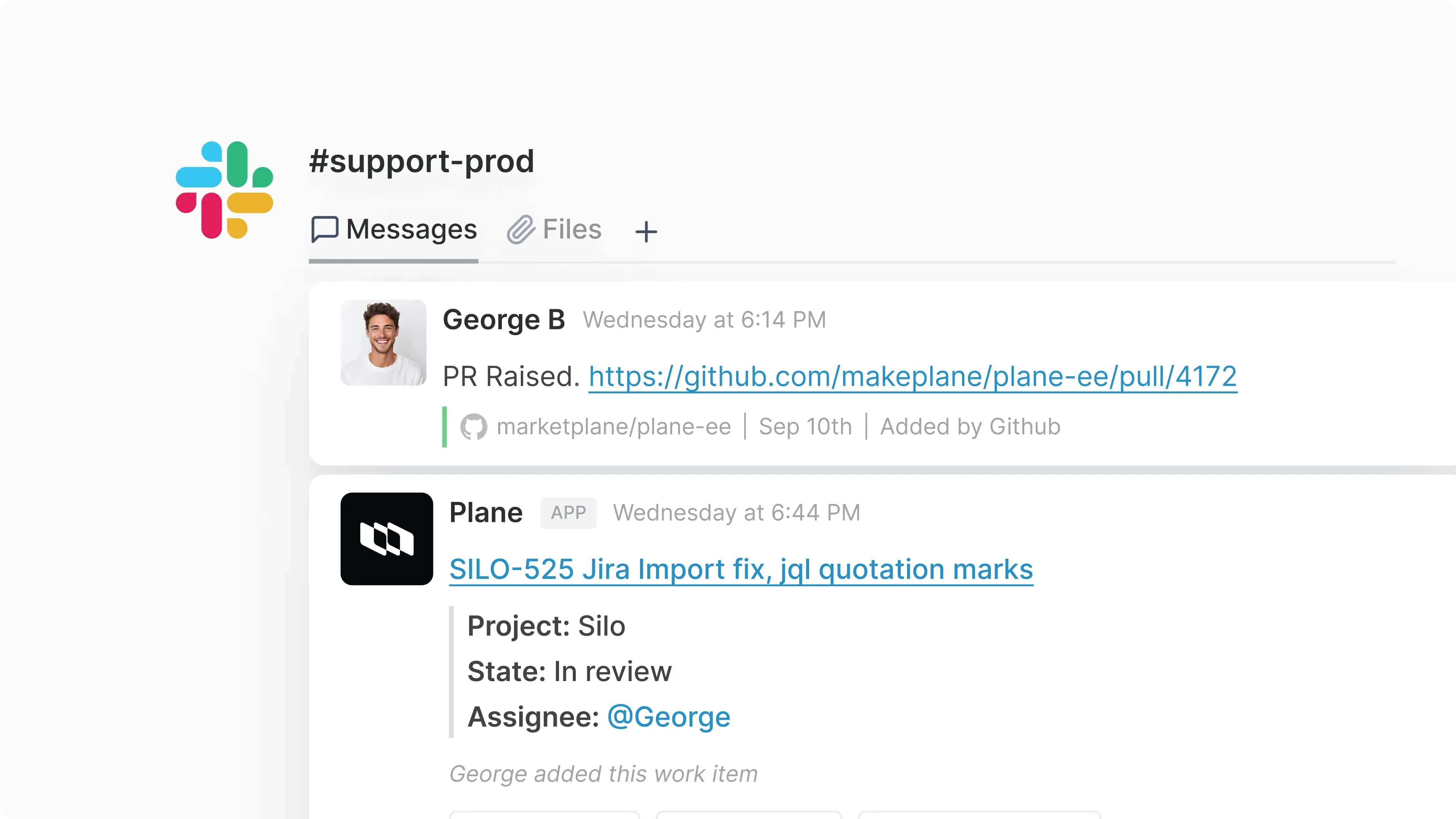Select the Messages speech bubble icon
This screenshot has width=1456, height=819.
pyautogui.click(x=325, y=229)
